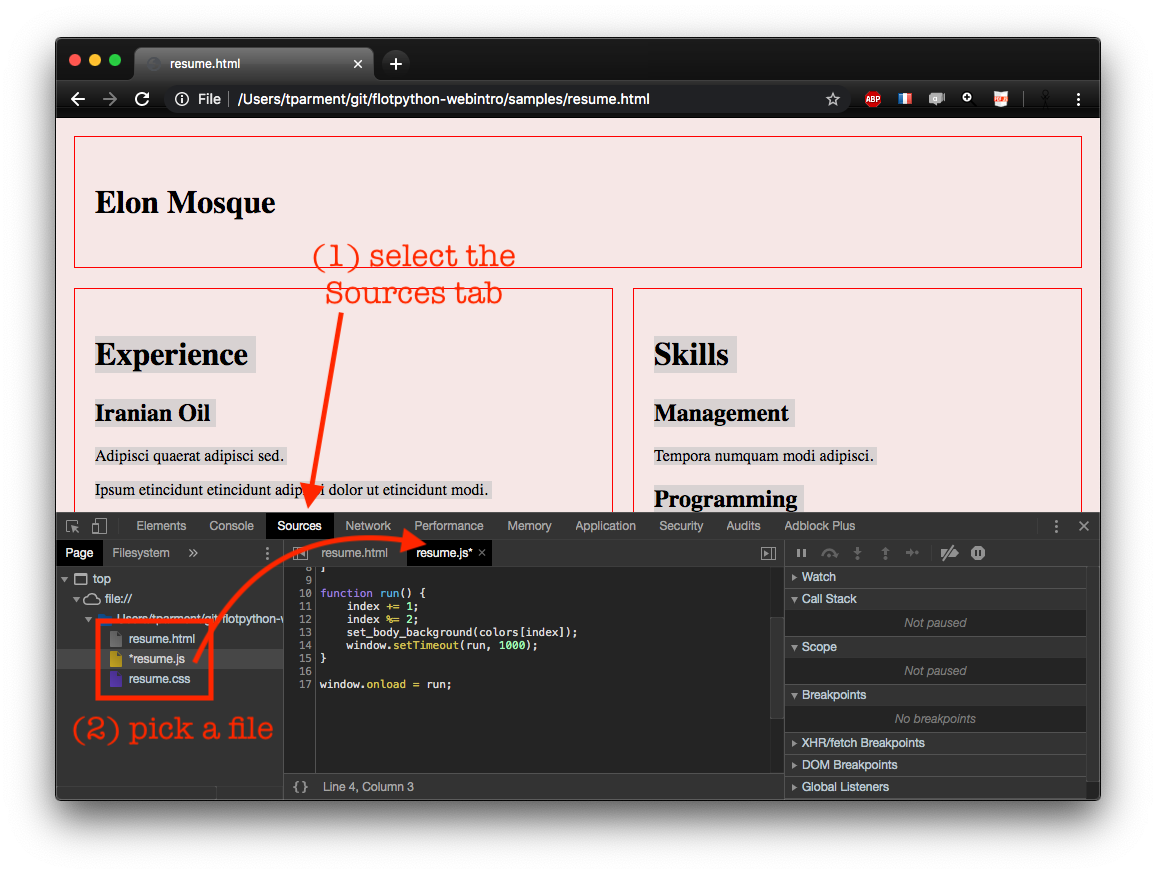
Task: Hide the file navigator sidebar
Action: (299, 553)
